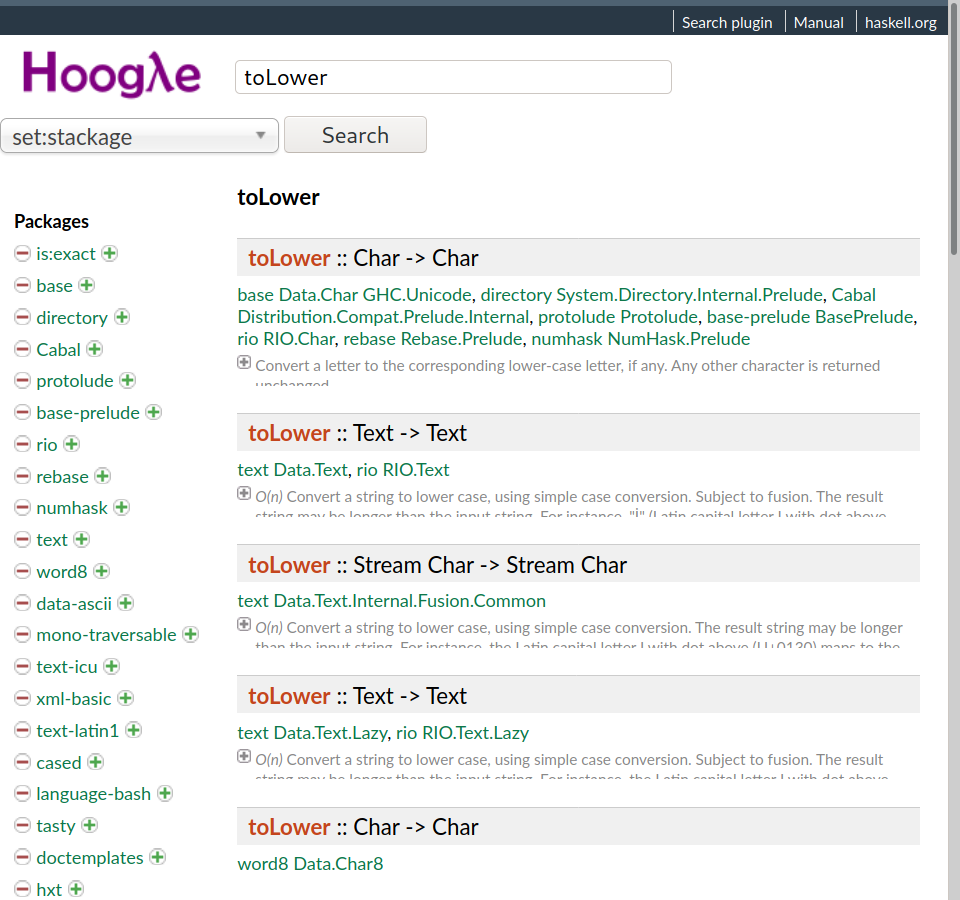Screen dimensions: 960x900
Task: Open the set:stackage scope dropdown
Action: coord(139,136)
